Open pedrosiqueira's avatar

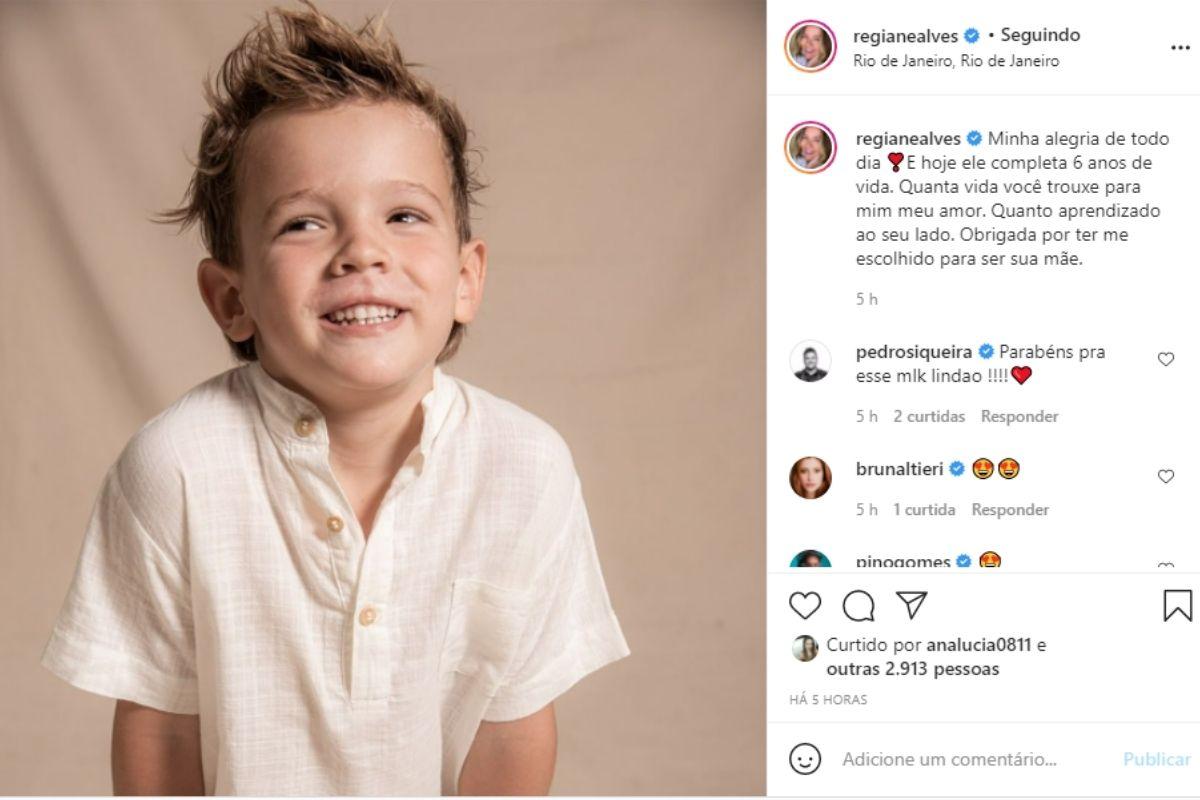[x=810, y=361]
